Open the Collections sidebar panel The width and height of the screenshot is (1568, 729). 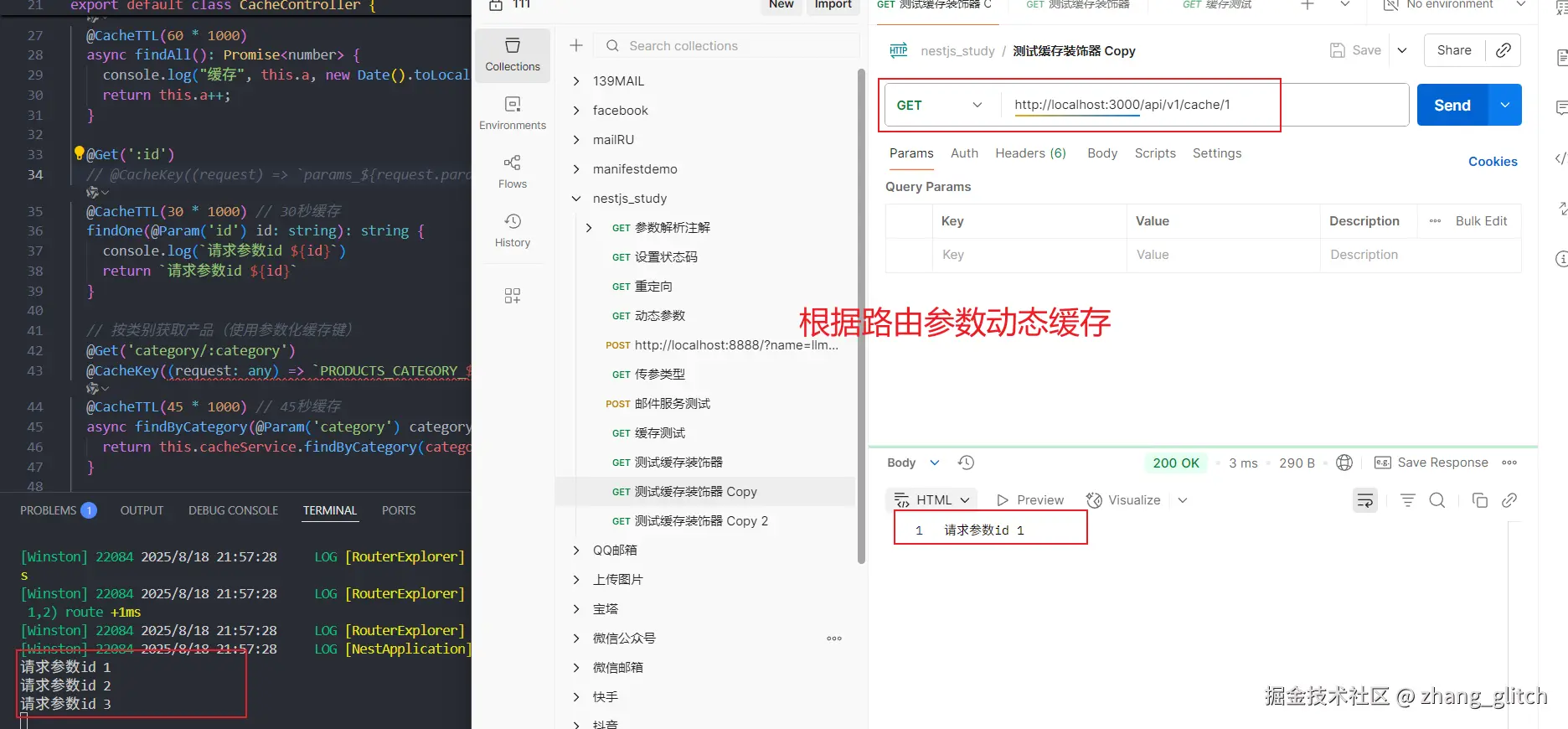(x=513, y=54)
